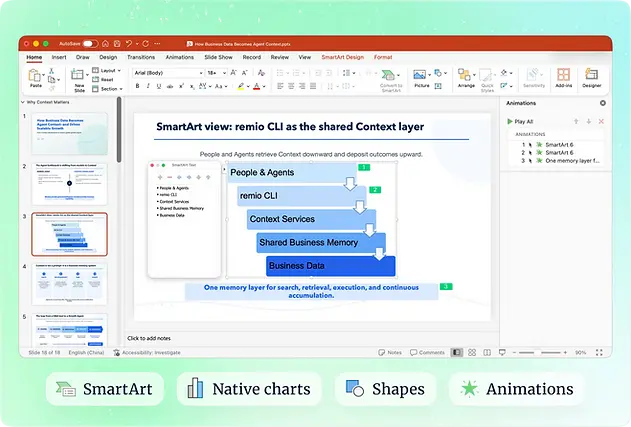Image resolution: width=631 pixels, height=427 pixels.
Task: Toggle Strikethrough formatting
Action: (170, 86)
